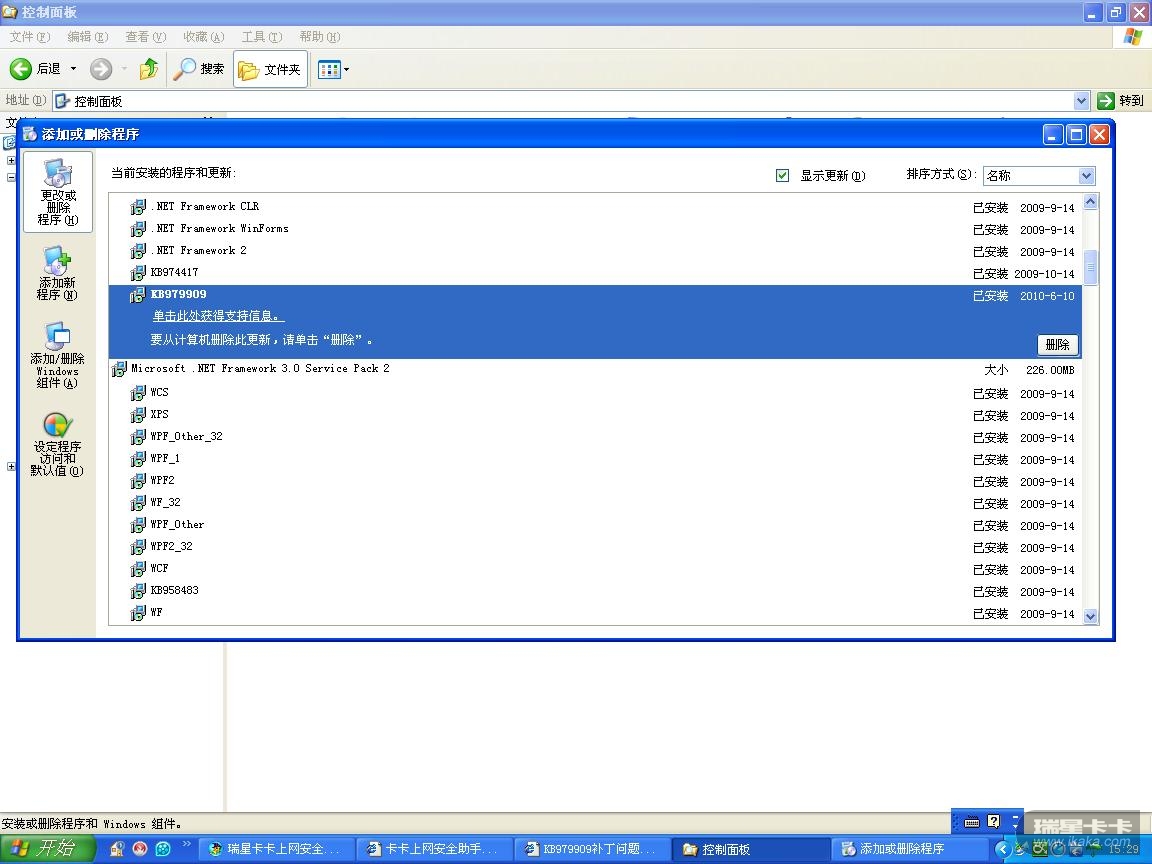1152x864 pixels.
Task: Open address bar dropdown arrow
Action: click(1081, 101)
